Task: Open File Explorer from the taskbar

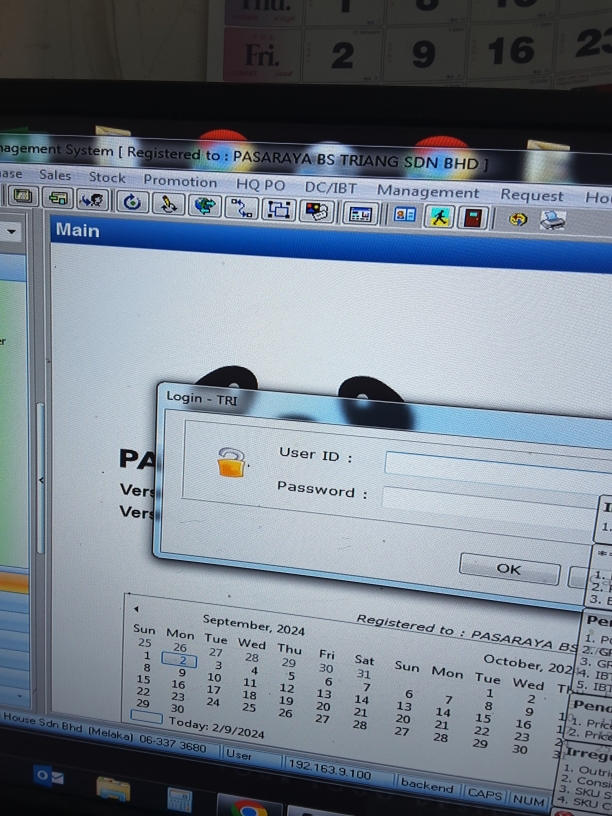Action: coord(113,790)
